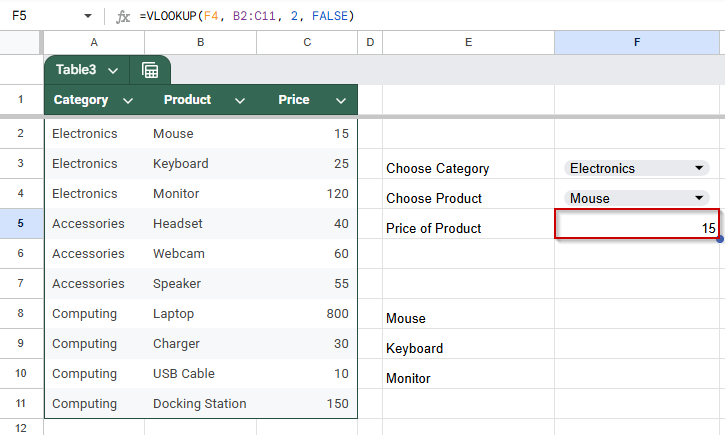Open the table view icon beside Table3
The image size is (725, 435).
150,70
